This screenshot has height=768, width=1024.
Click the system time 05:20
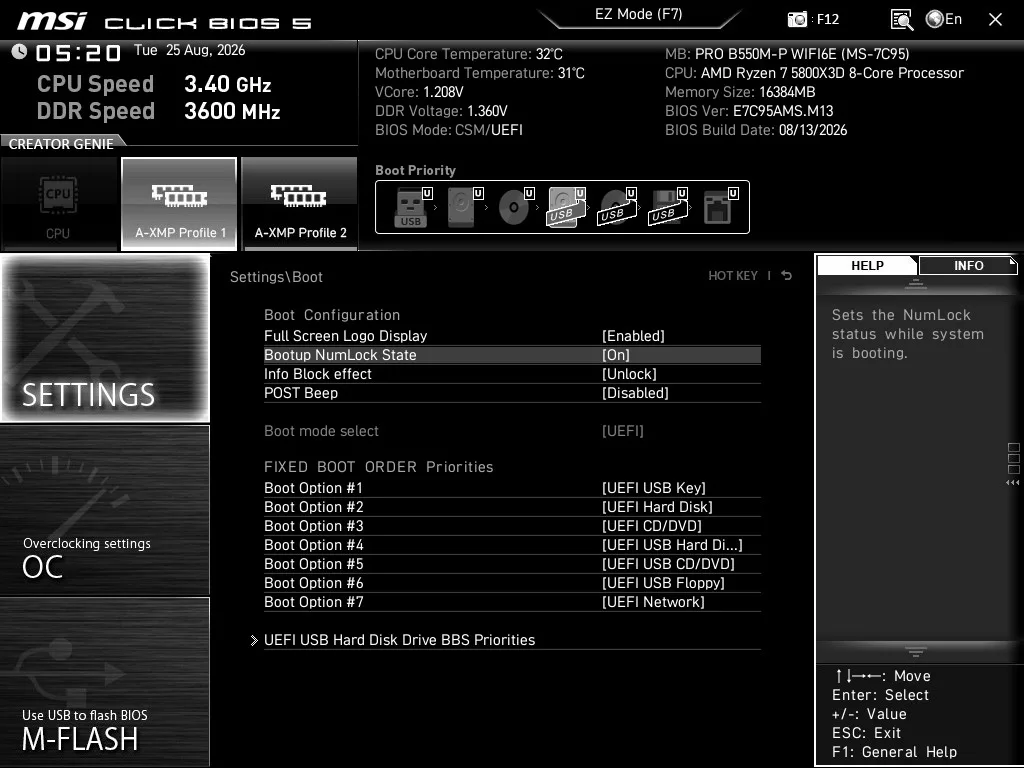click(x=78, y=53)
